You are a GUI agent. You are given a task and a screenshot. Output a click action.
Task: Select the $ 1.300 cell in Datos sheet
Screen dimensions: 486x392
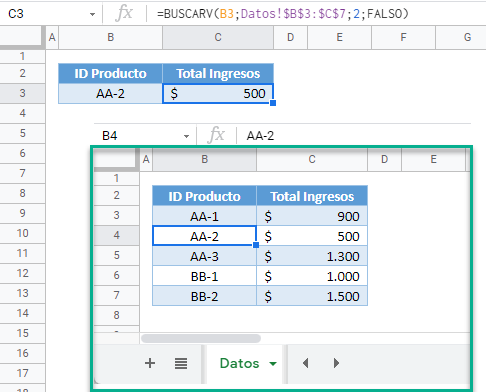312,256
